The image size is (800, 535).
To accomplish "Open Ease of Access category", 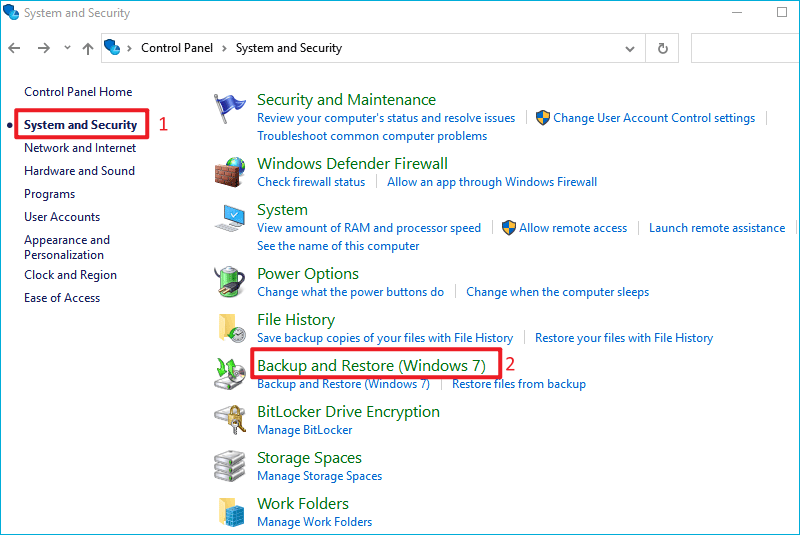I will tap(62, 298).
